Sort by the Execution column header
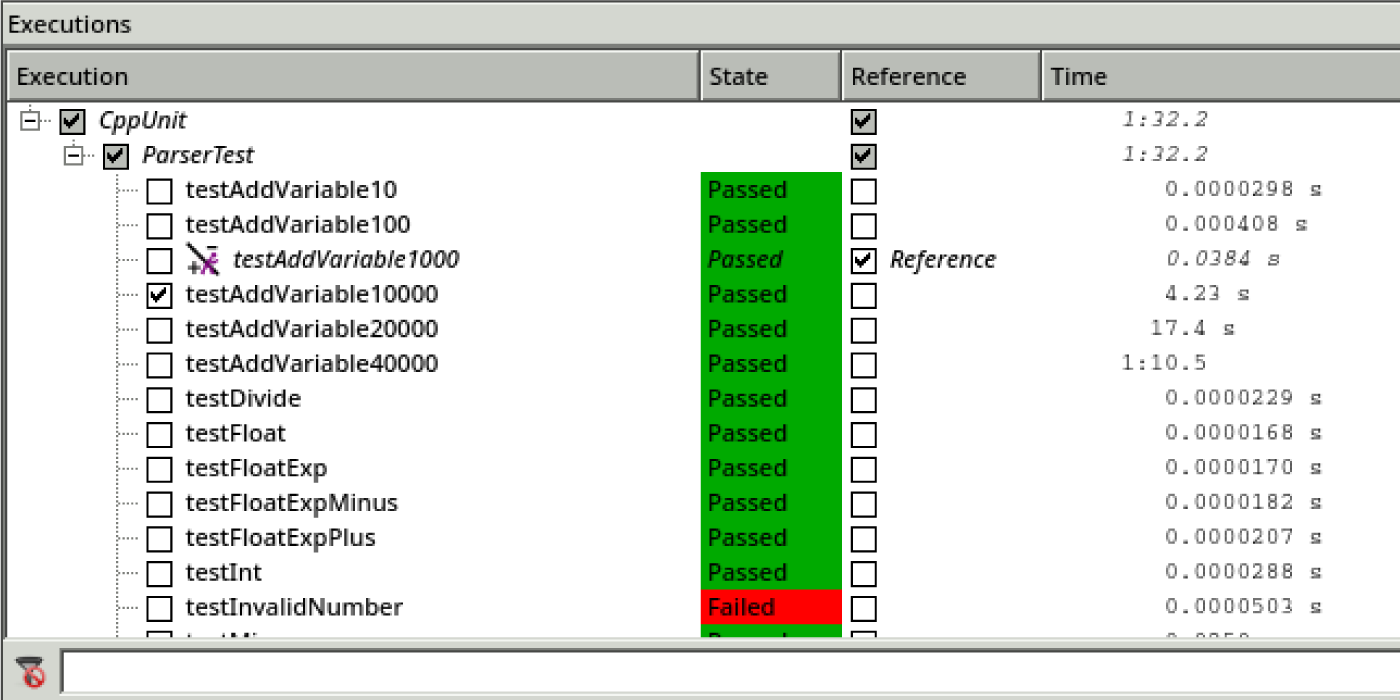Viewport: 1400px width, 700px height. point(352,77)
